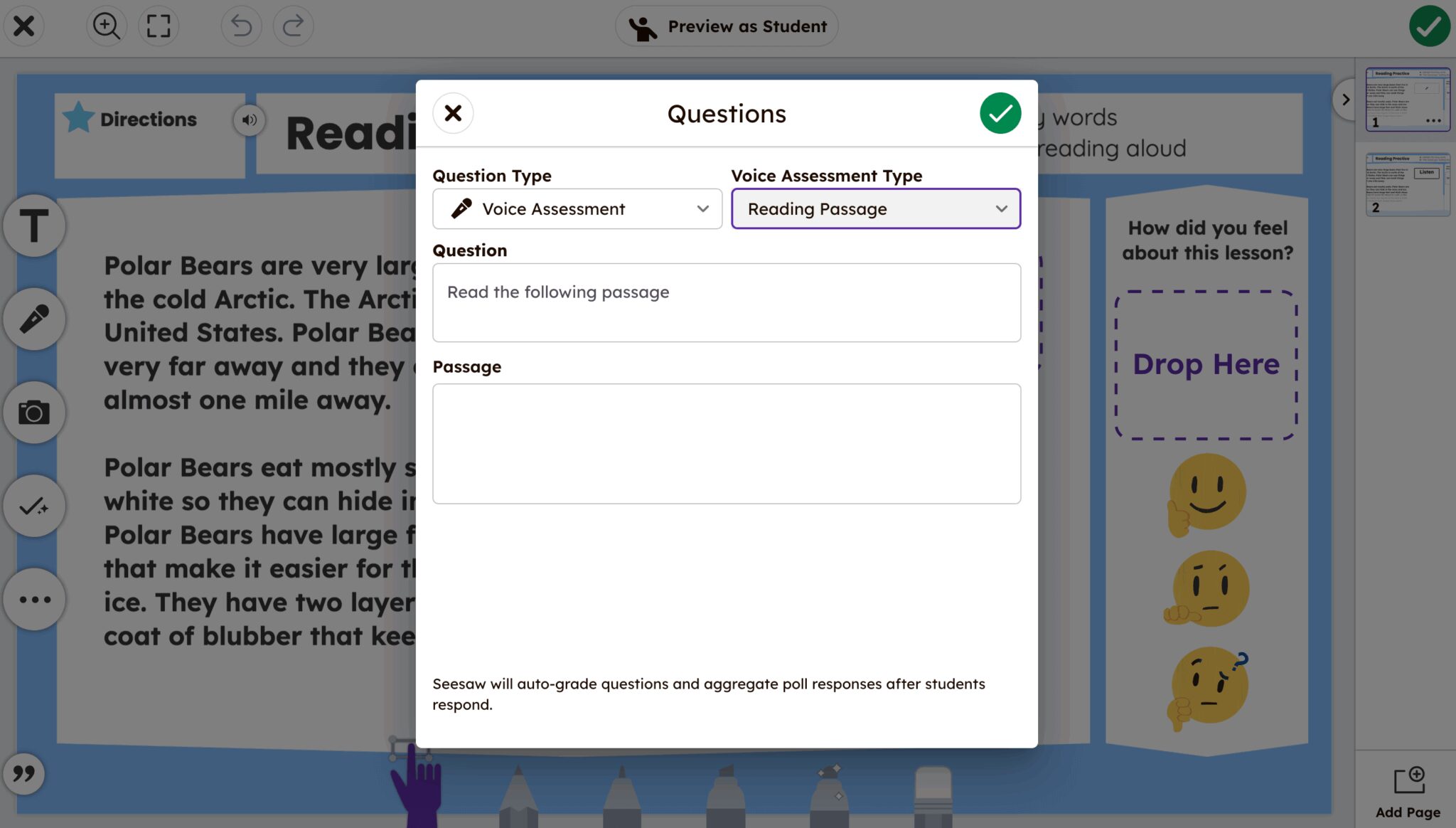This screenshot has height=828, width=1456.
Task: Click the Passage text field
Action: (x=726, y=443)
